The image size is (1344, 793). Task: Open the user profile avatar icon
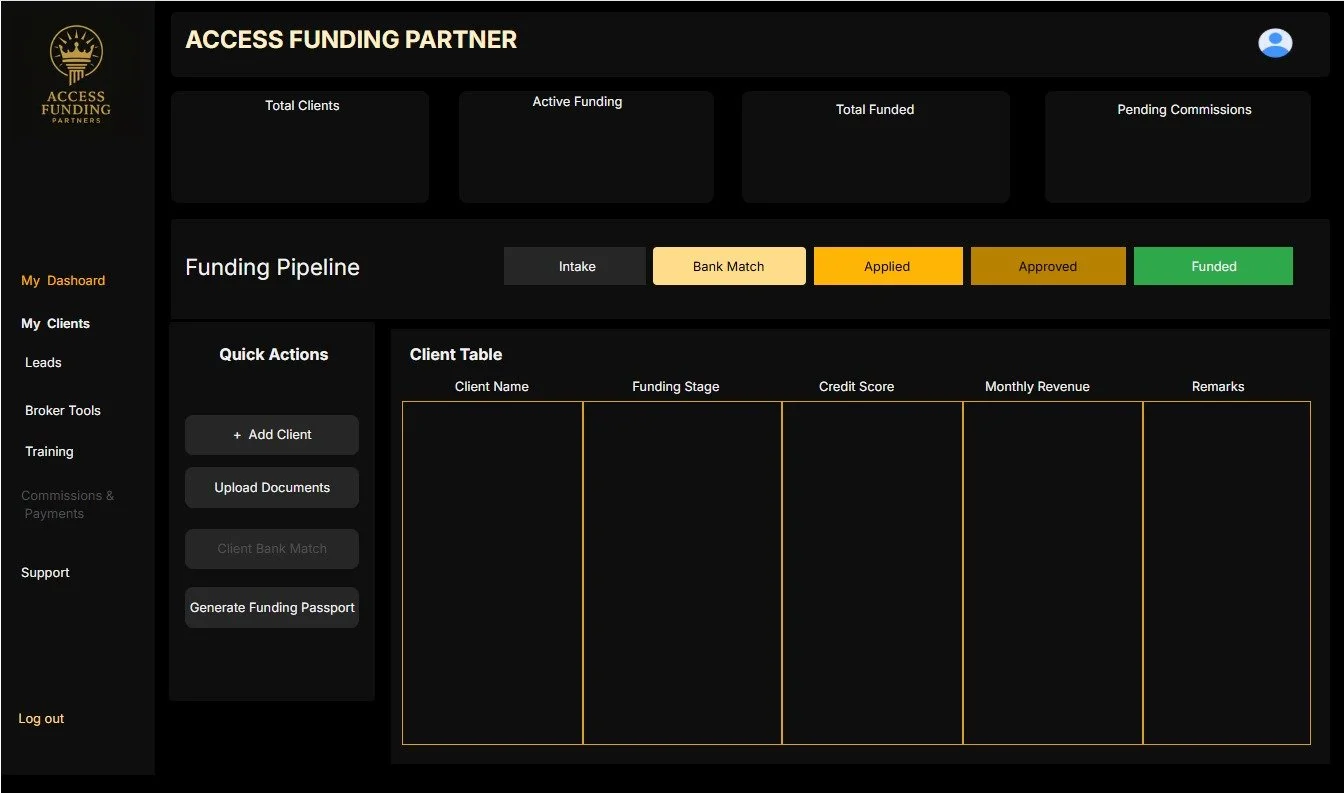pyautogui.click(x=1275, y=43)
